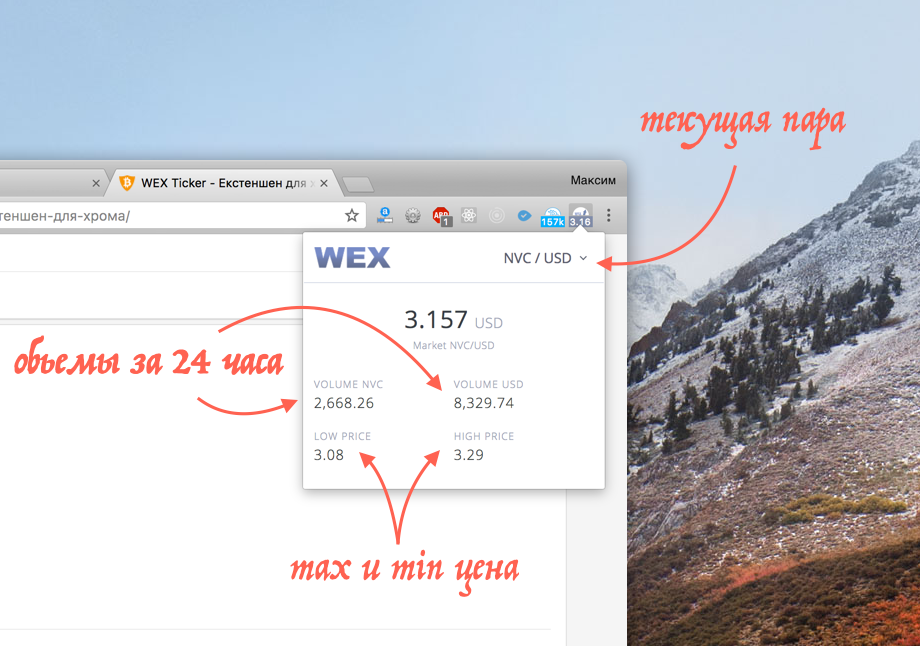The image size is (920, 646).
Task: Open the blue checkmark eye extension icon
Action: [x=524, y=216]
